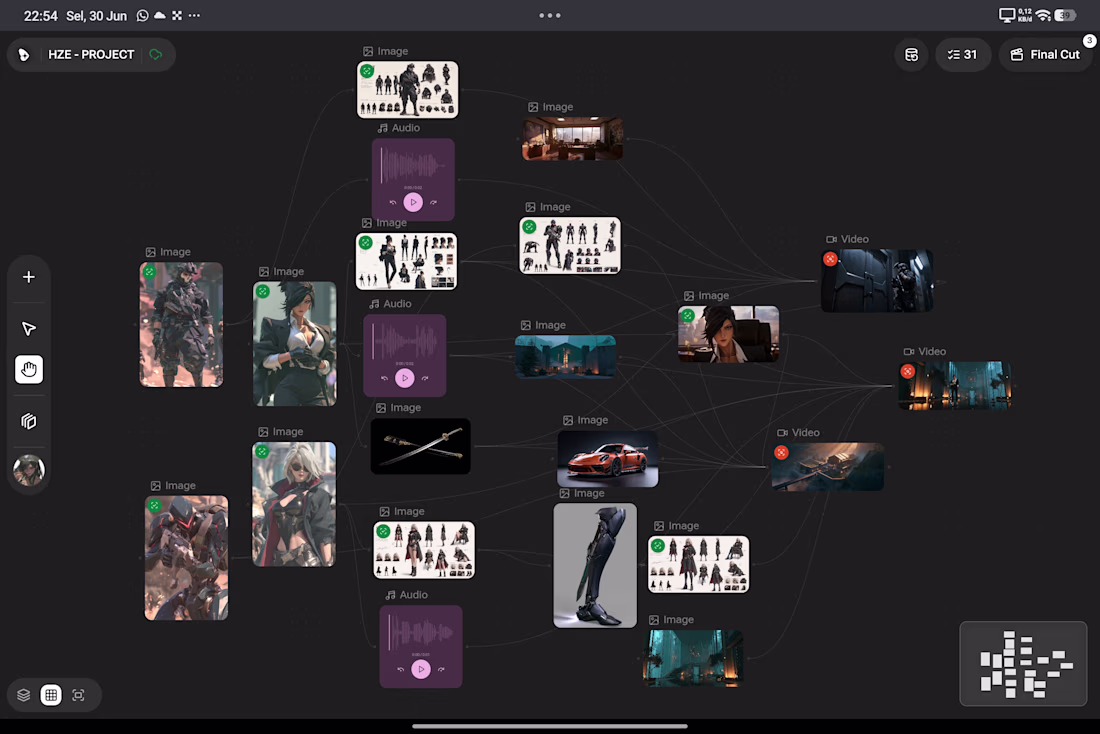Viewport: 1100px width, 734px height.
Task: Select the dark-haired woman character sheet node
Action: pyautogui.click(x=406, y=261)
